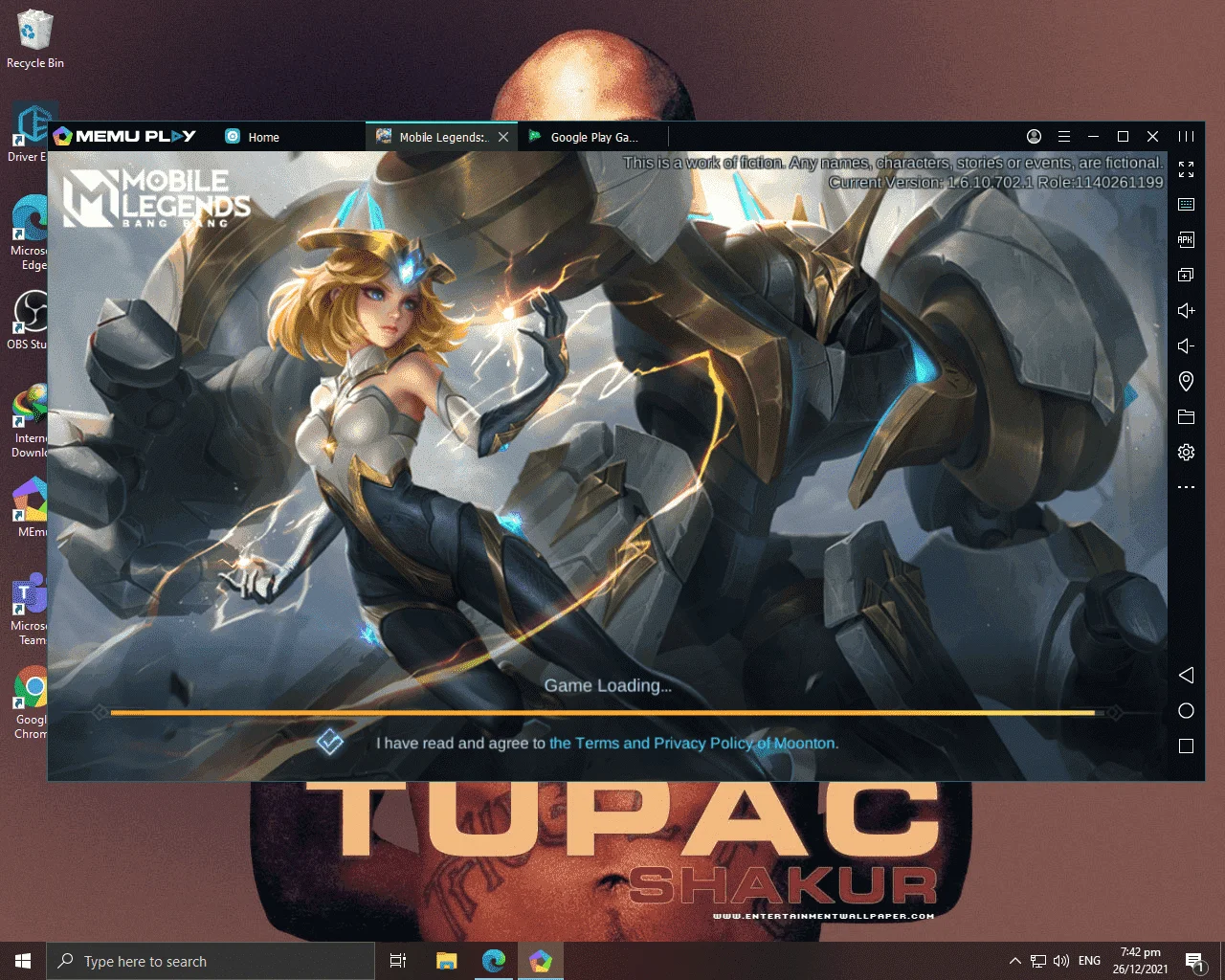The width and height of the screenshot is (1225, 980).
Task: Open Google Chrome desktop shortcut
Action: coord(30,702)
